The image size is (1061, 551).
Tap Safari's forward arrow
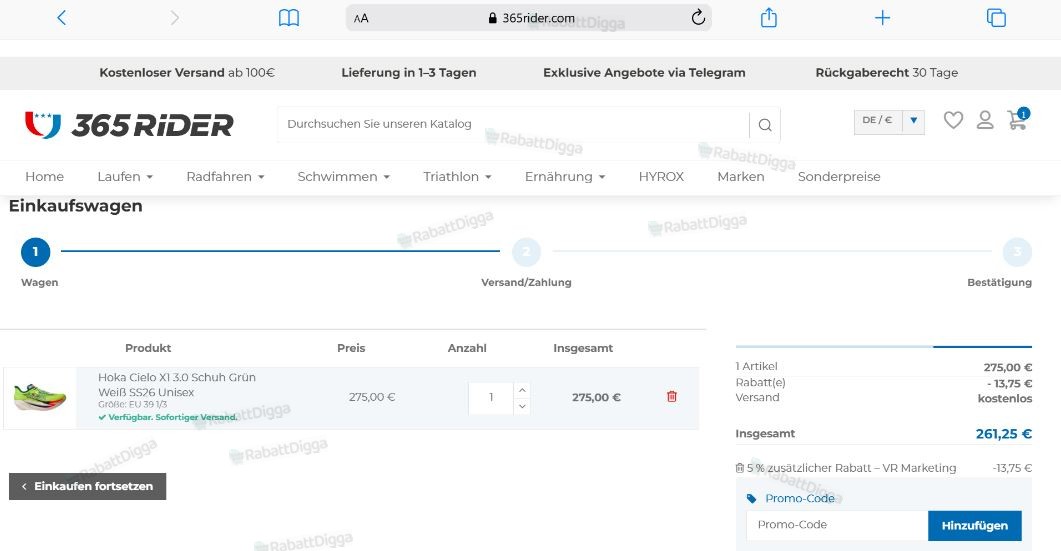(175, 18)
